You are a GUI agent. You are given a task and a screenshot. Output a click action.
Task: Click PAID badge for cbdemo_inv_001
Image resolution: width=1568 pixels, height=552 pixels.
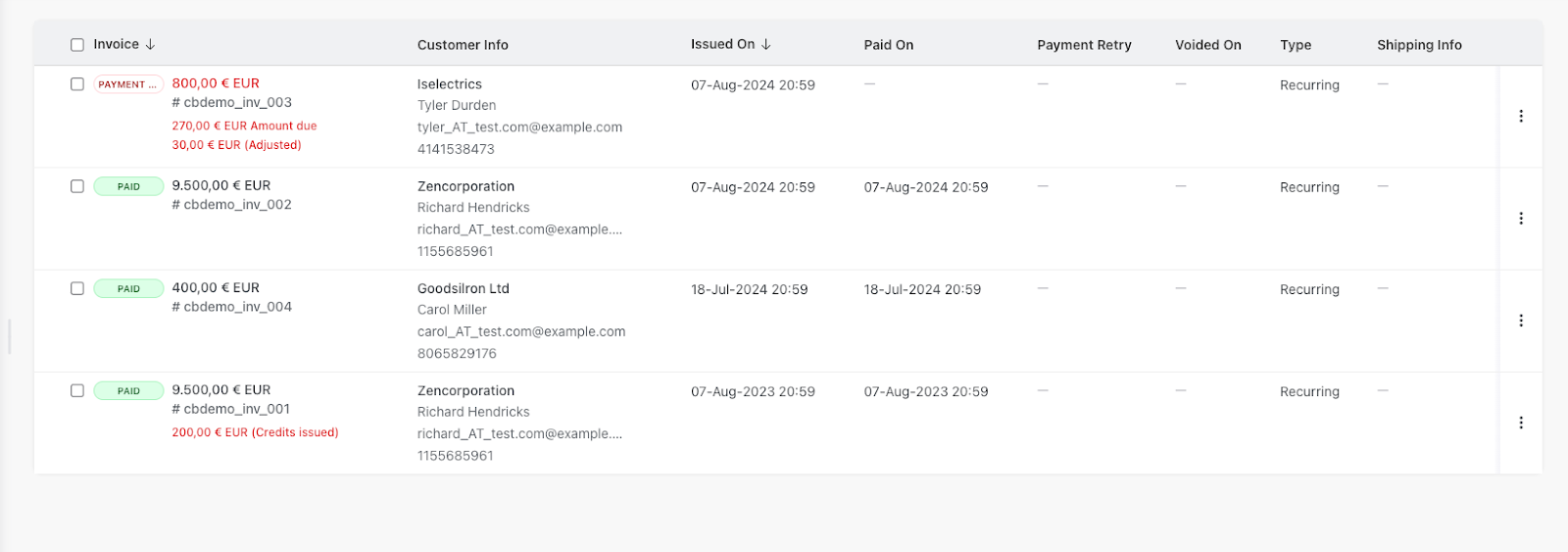[128, 390]
